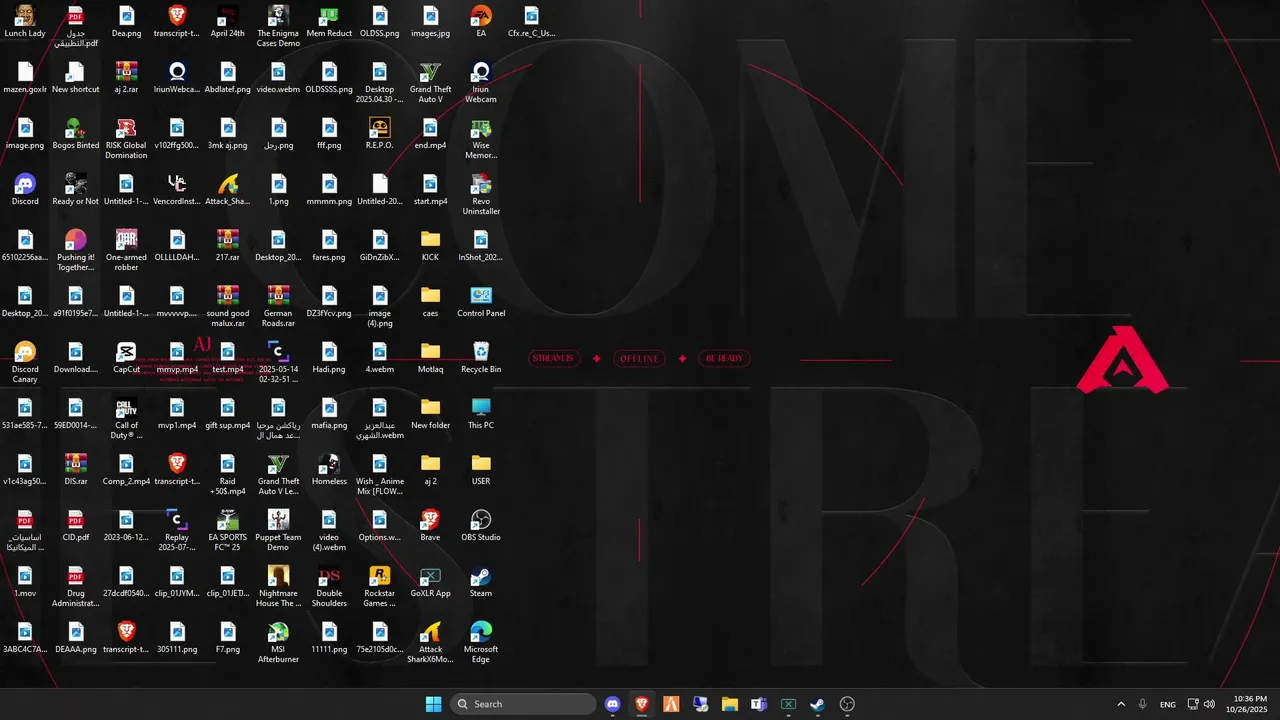This screenshot has width=1280, height=720.
Task: Select the mazen.goxlr profile file
Action: [25, 78]
